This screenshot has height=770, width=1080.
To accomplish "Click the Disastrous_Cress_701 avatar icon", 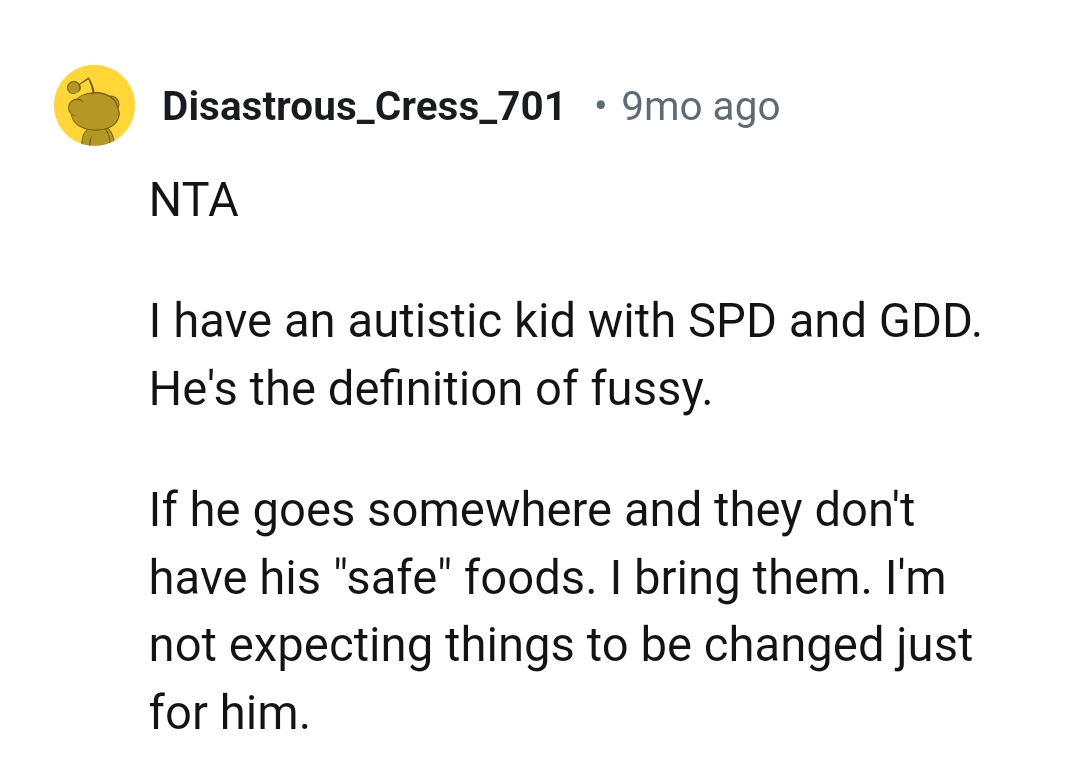I will 94,105.
